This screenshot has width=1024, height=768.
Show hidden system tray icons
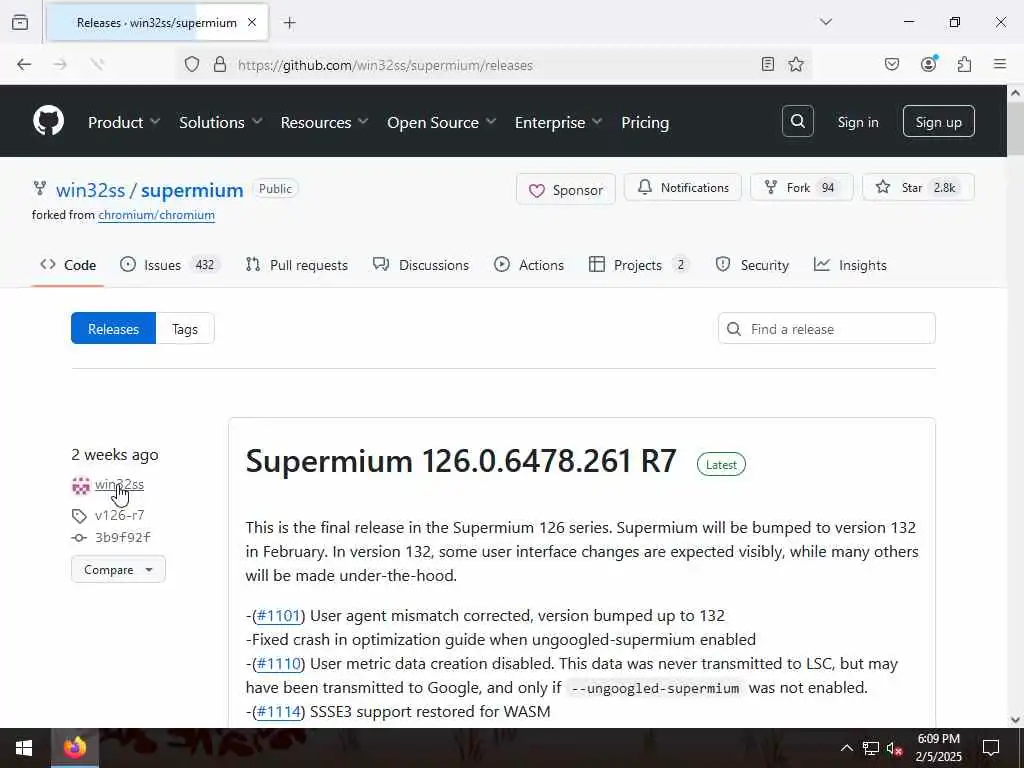click(x=846, y=748)
